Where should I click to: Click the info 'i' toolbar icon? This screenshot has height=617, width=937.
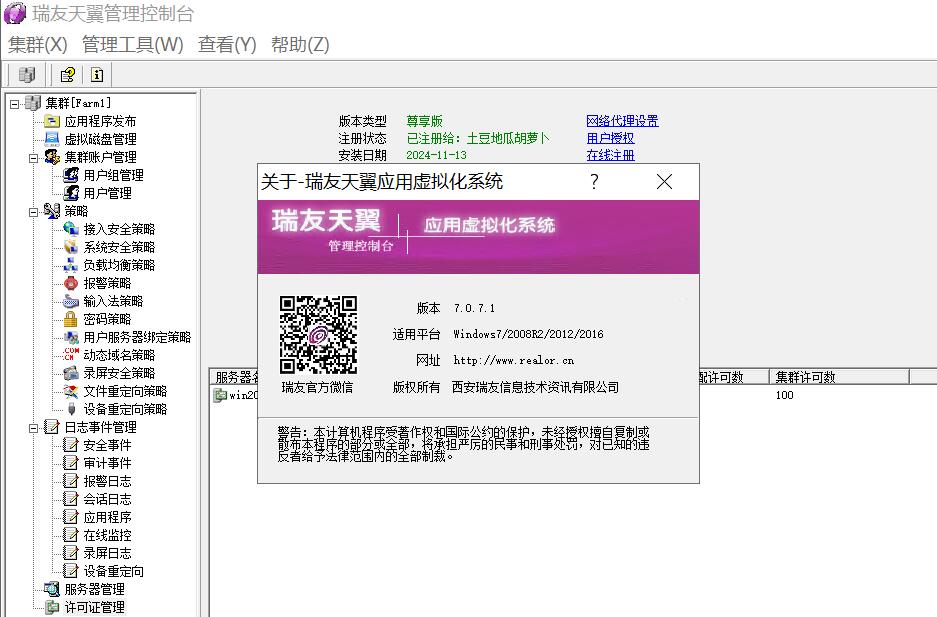click(96, 74)
